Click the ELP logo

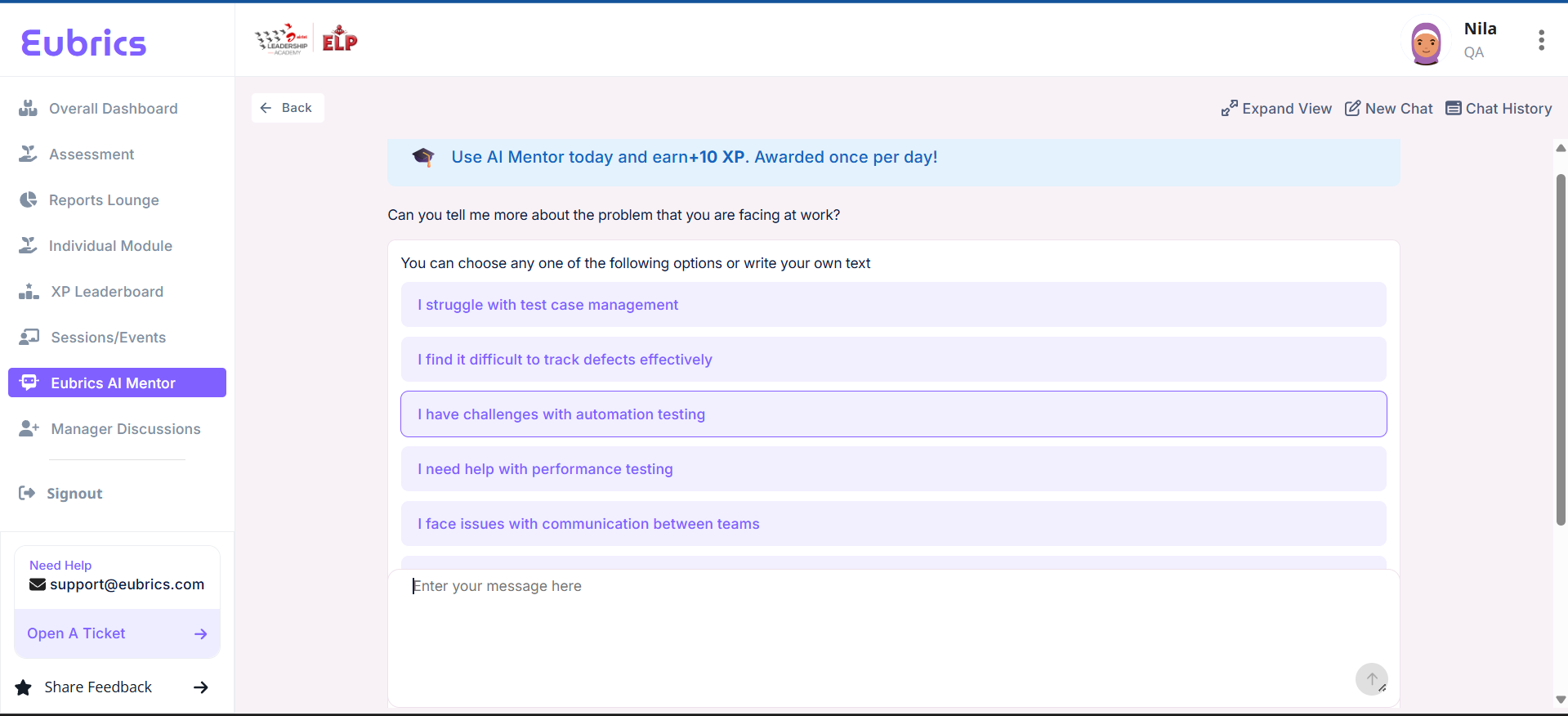[340, 39]
